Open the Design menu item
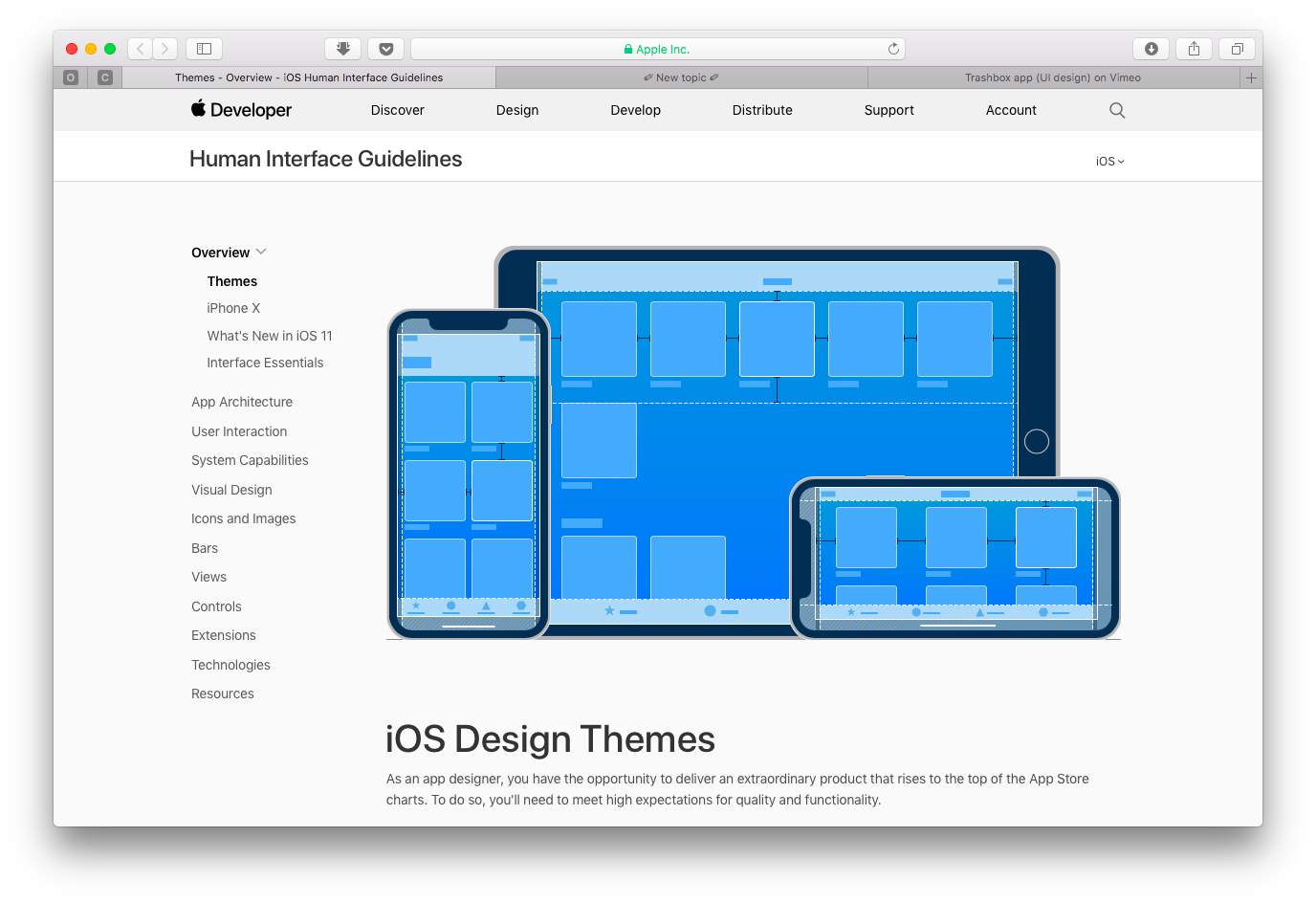The image size is (1316, 903). point(517,110)
